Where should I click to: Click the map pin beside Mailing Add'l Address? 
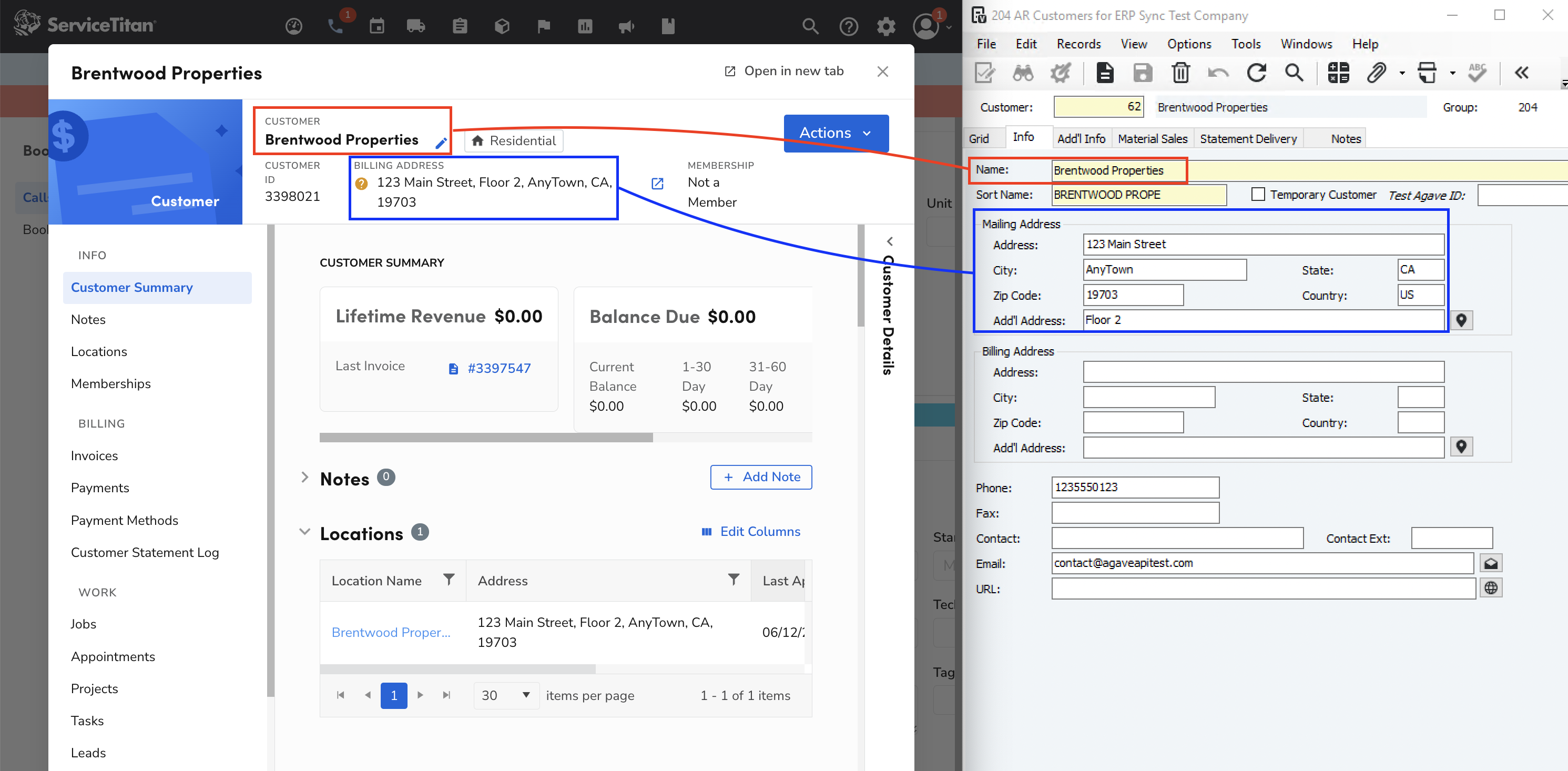coord(1461,320)
